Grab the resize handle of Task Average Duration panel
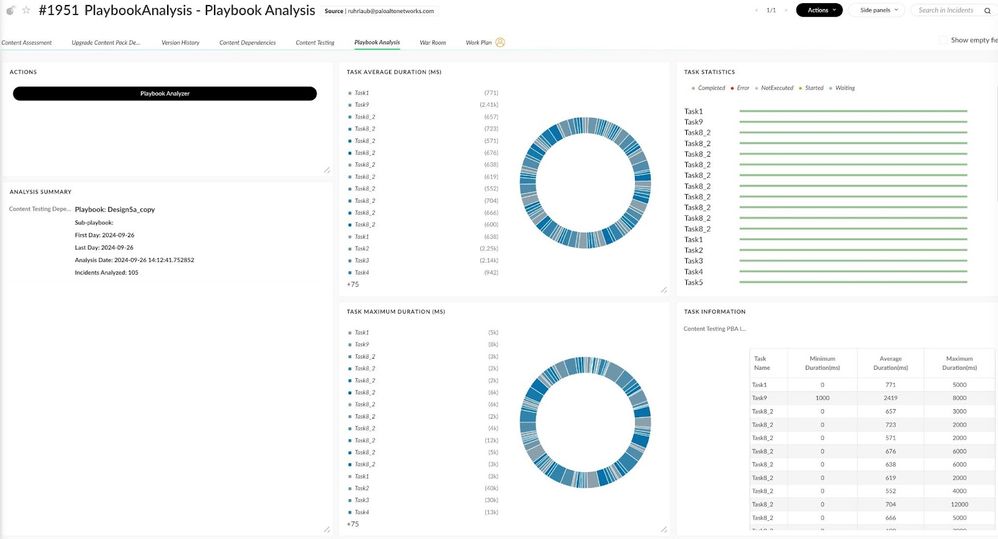The width and height of the screenshot is (998, 539). (x=664, y=290)
